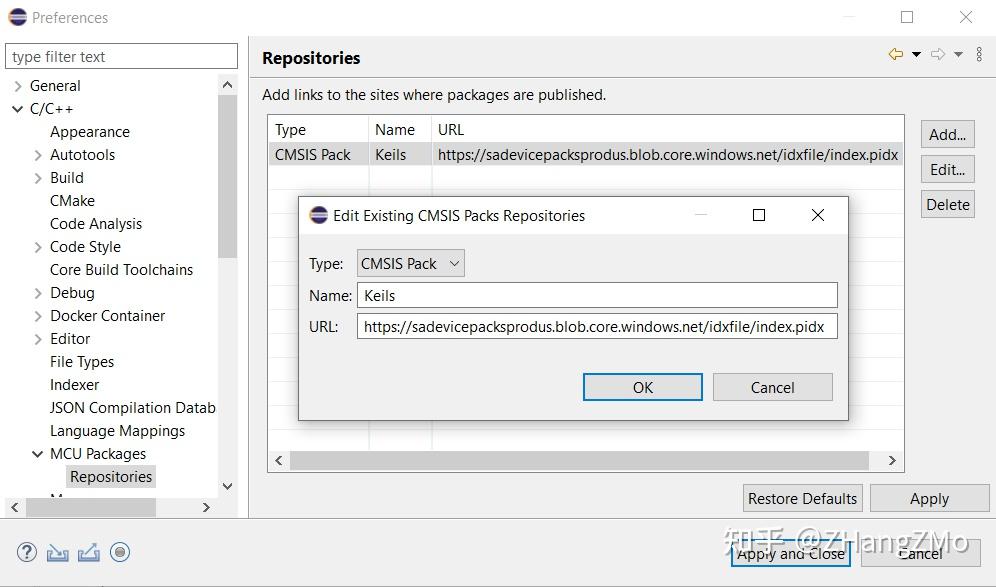The width and height of the screenshot is (996, 587).
Task: Expand the Autotools tree node
Action: coord(38,155)
